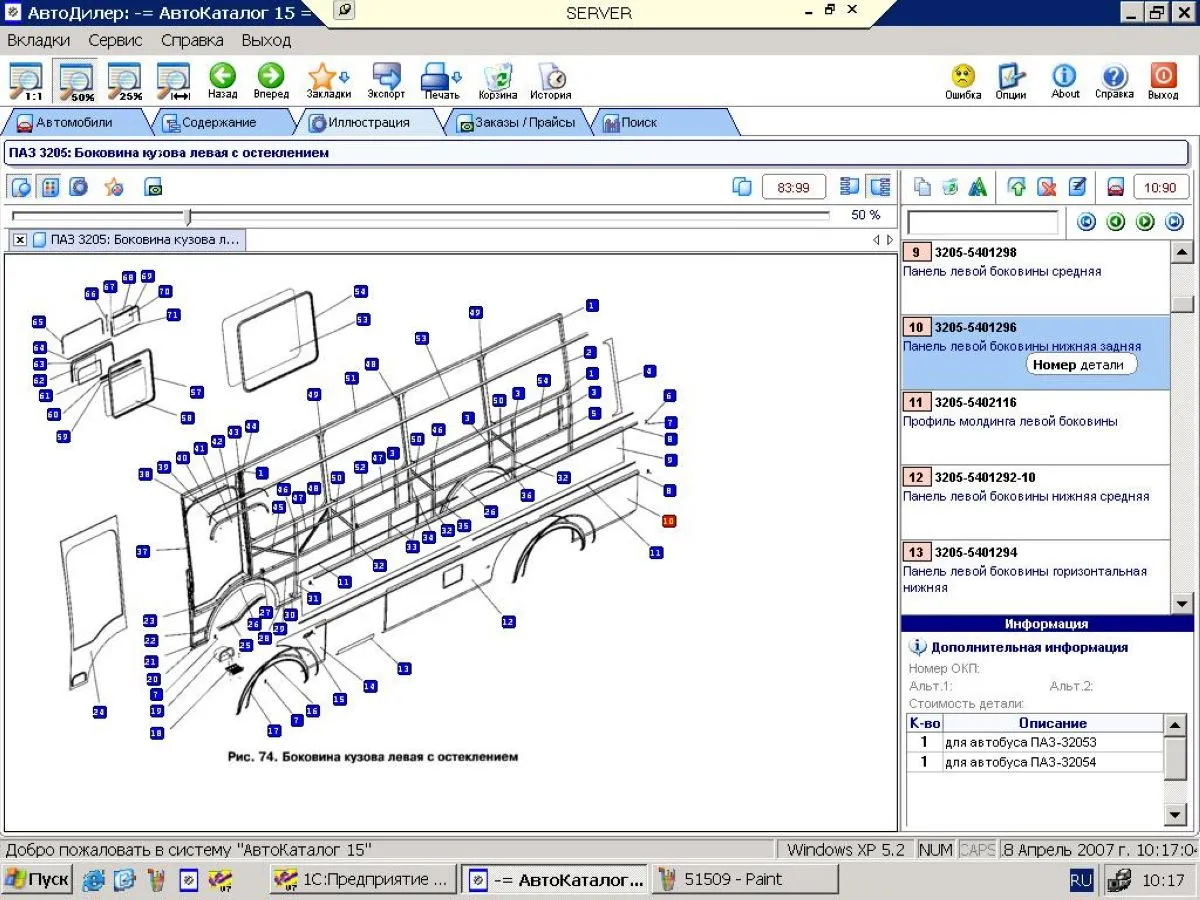Viewport: 1200px width, 900px height.
Task: Select part 13 3205-5401294
Action: click(x=1035, y=577)
